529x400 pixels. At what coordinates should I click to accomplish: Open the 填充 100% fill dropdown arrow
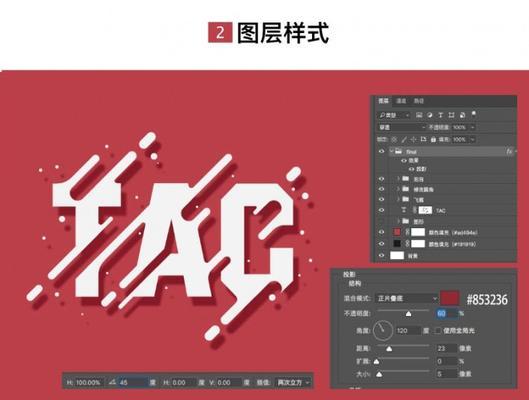[x=472, y=139]
